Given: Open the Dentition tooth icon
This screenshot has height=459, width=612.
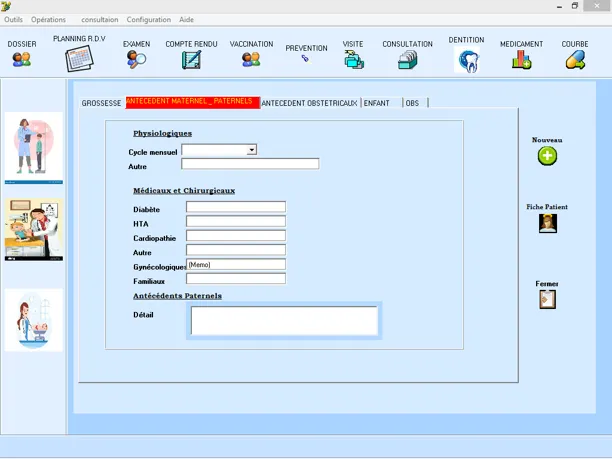Looking at the screenshot, I should [x=467, y=60].
